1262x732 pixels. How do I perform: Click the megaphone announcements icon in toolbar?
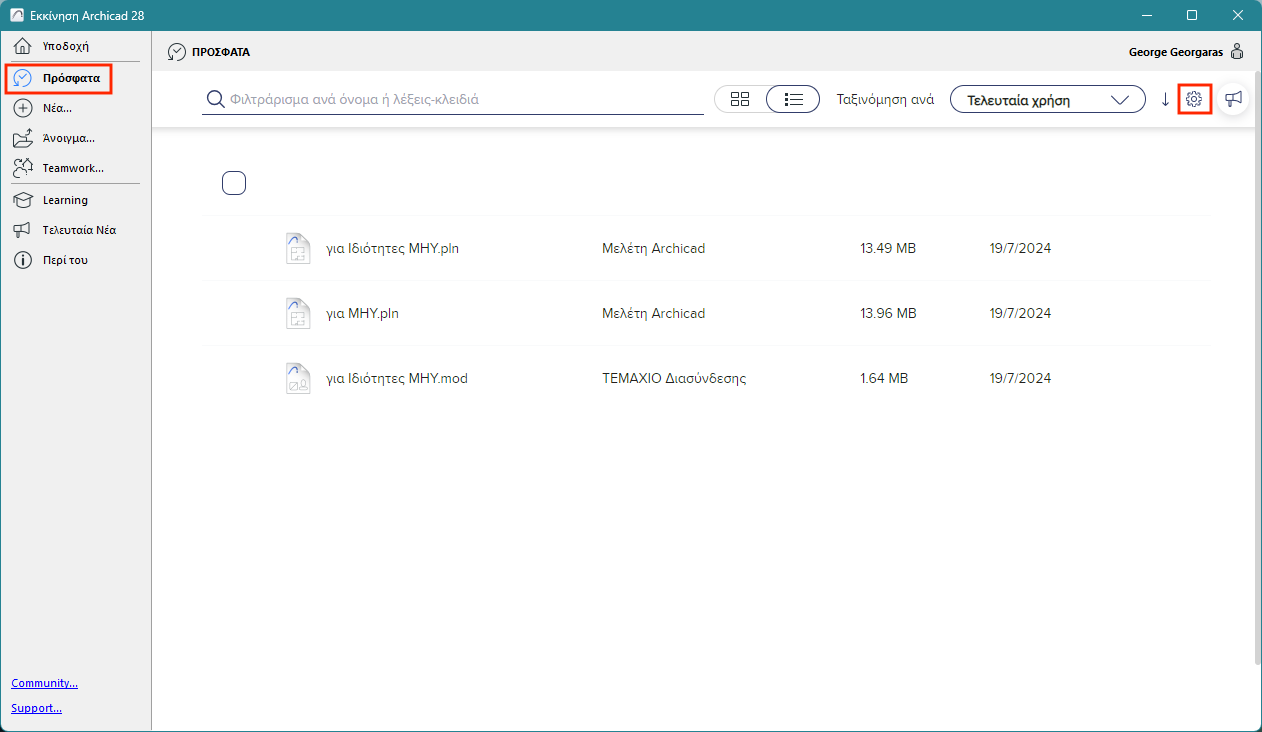tap(1234, 99)
